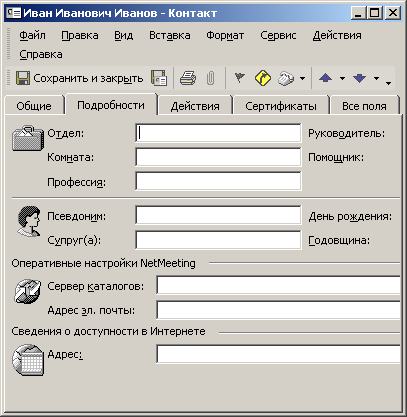Click the blue Next Item down arrow

[360, 78]
